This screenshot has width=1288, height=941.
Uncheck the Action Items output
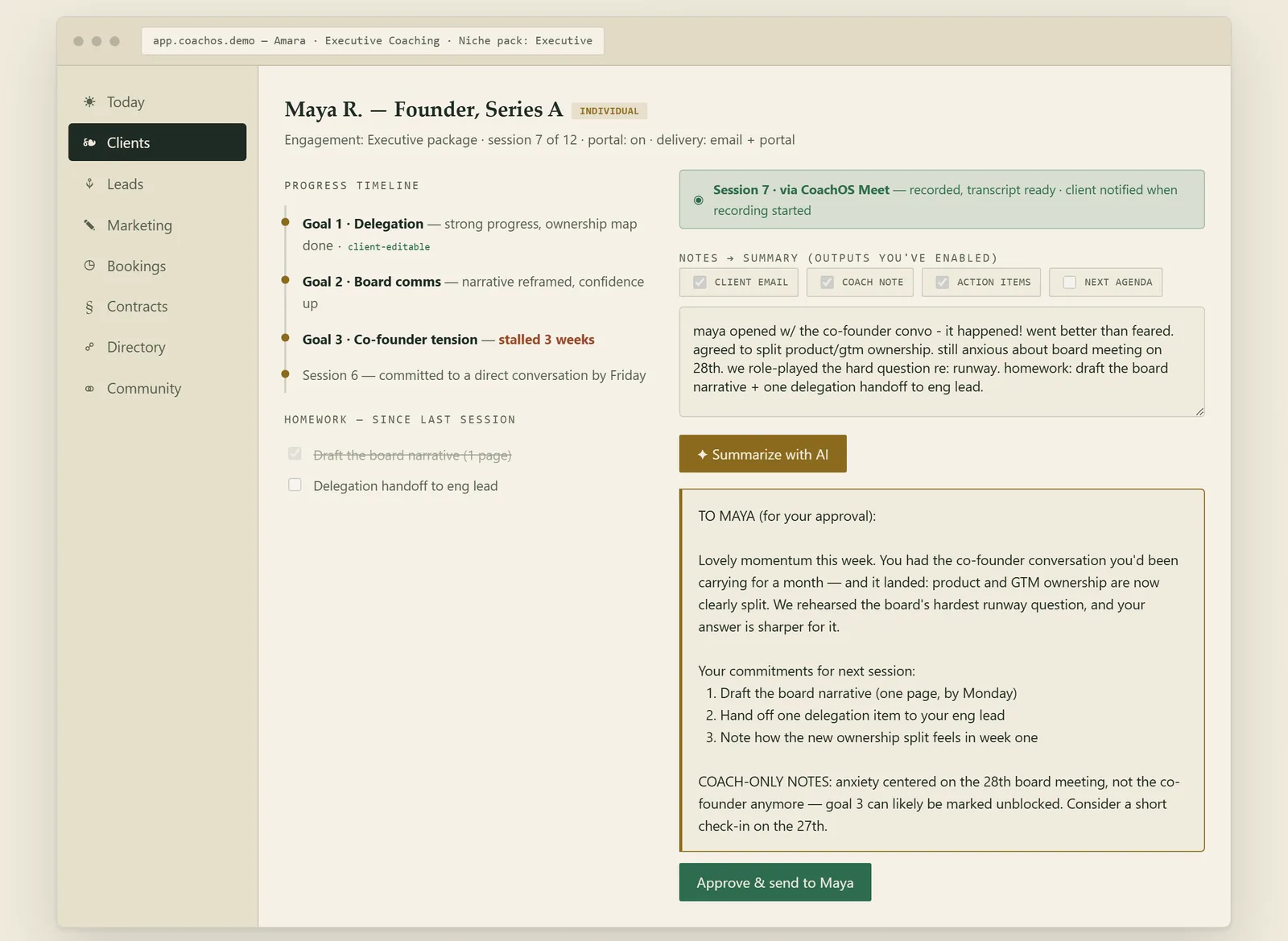tap(942, 283)
